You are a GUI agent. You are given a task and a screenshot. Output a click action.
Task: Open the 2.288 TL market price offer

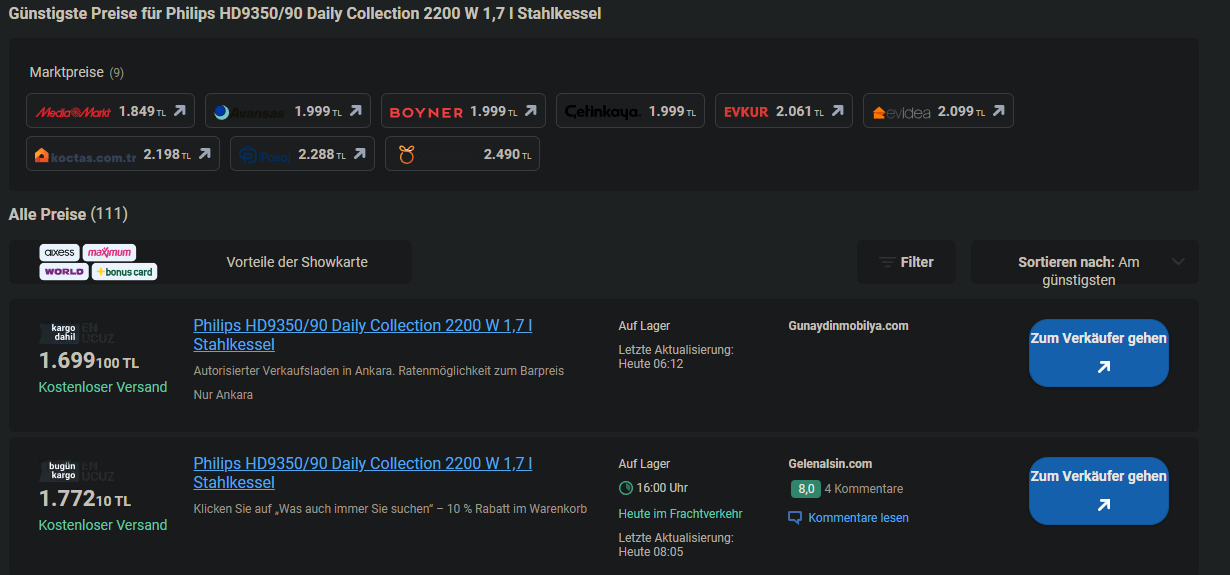[x=302, y=154]
